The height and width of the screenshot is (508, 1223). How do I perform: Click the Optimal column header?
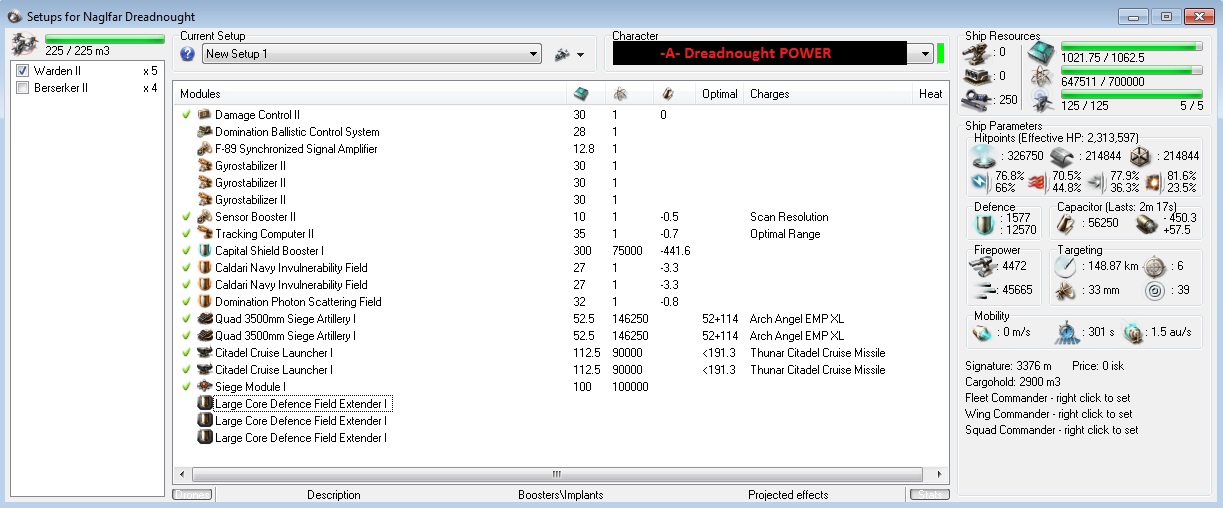[720, 94]
